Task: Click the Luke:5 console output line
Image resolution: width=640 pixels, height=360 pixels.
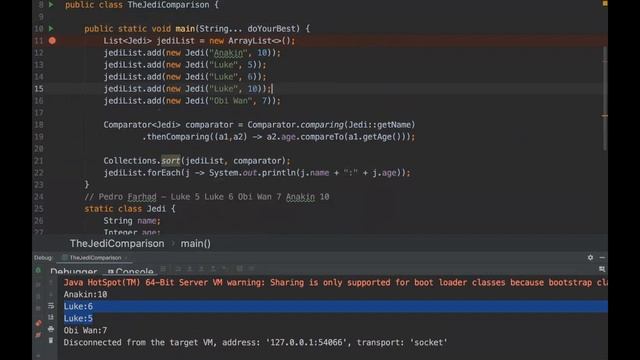Action: click(x=78, y=318)
